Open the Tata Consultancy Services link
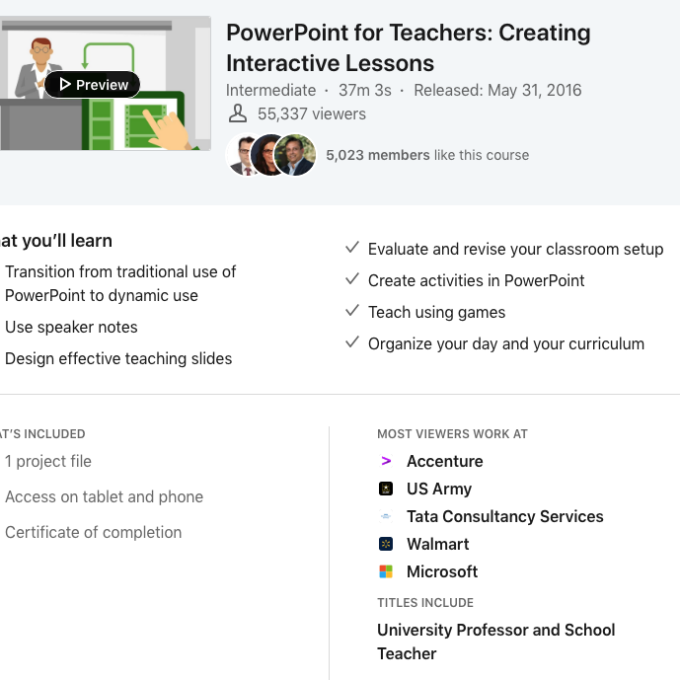The width and height of the screenshot is (680, 680). [504, 517]
